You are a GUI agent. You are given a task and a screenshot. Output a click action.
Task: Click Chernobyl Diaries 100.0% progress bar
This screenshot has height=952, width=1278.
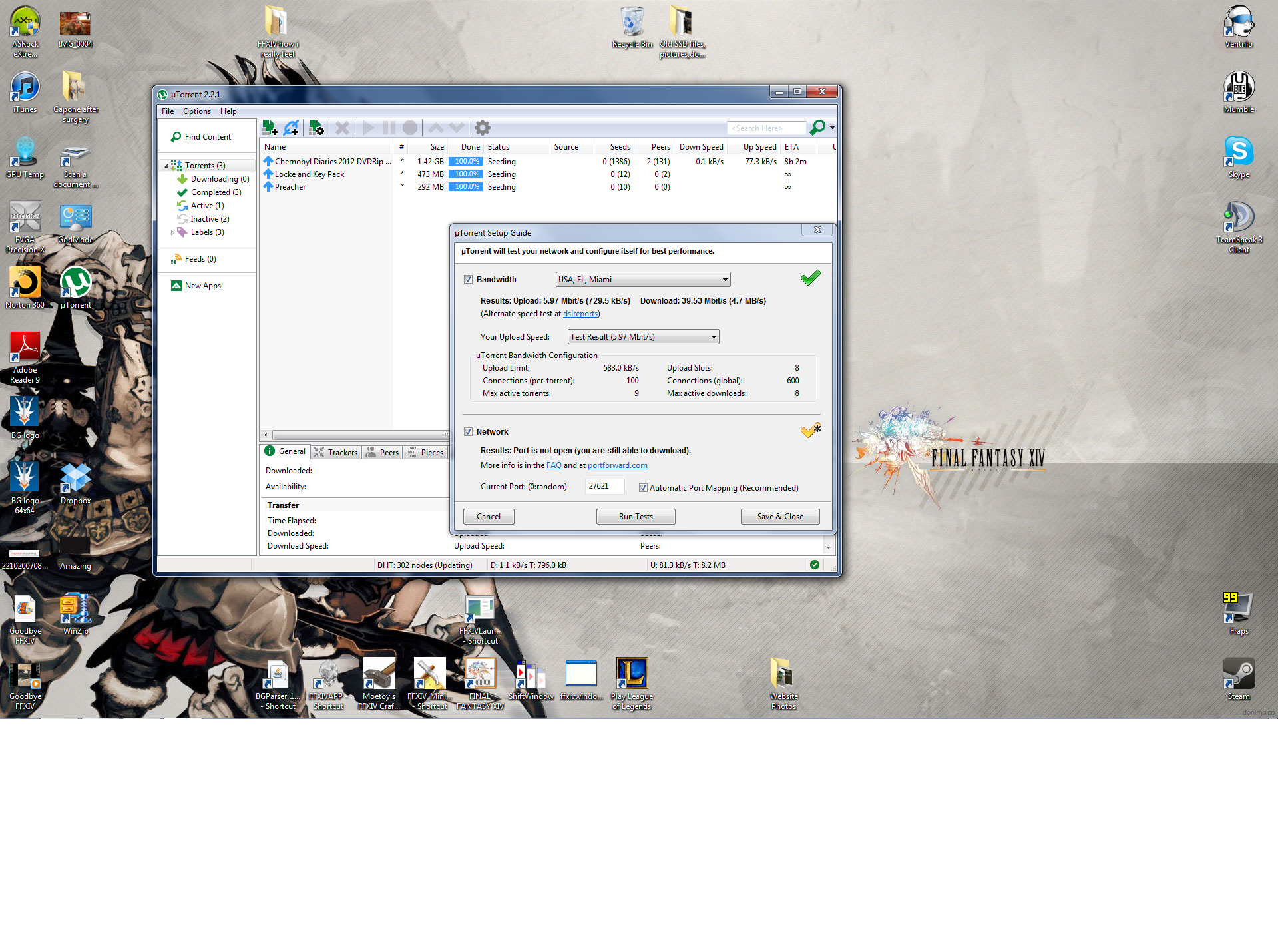[x=465, y=162]
